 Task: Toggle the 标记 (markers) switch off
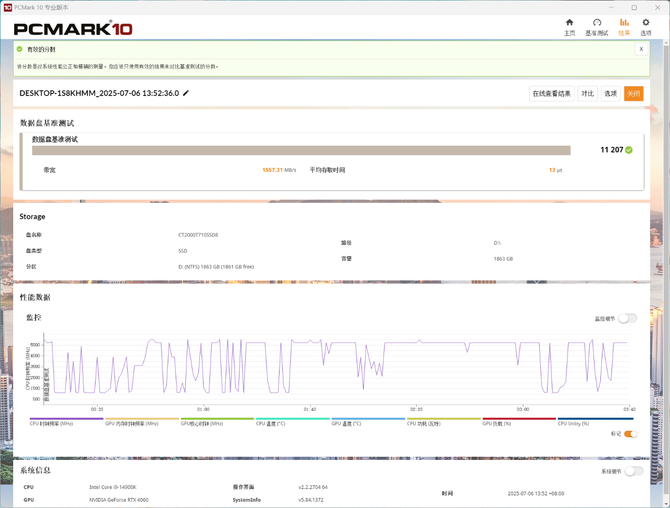[630, 434]
